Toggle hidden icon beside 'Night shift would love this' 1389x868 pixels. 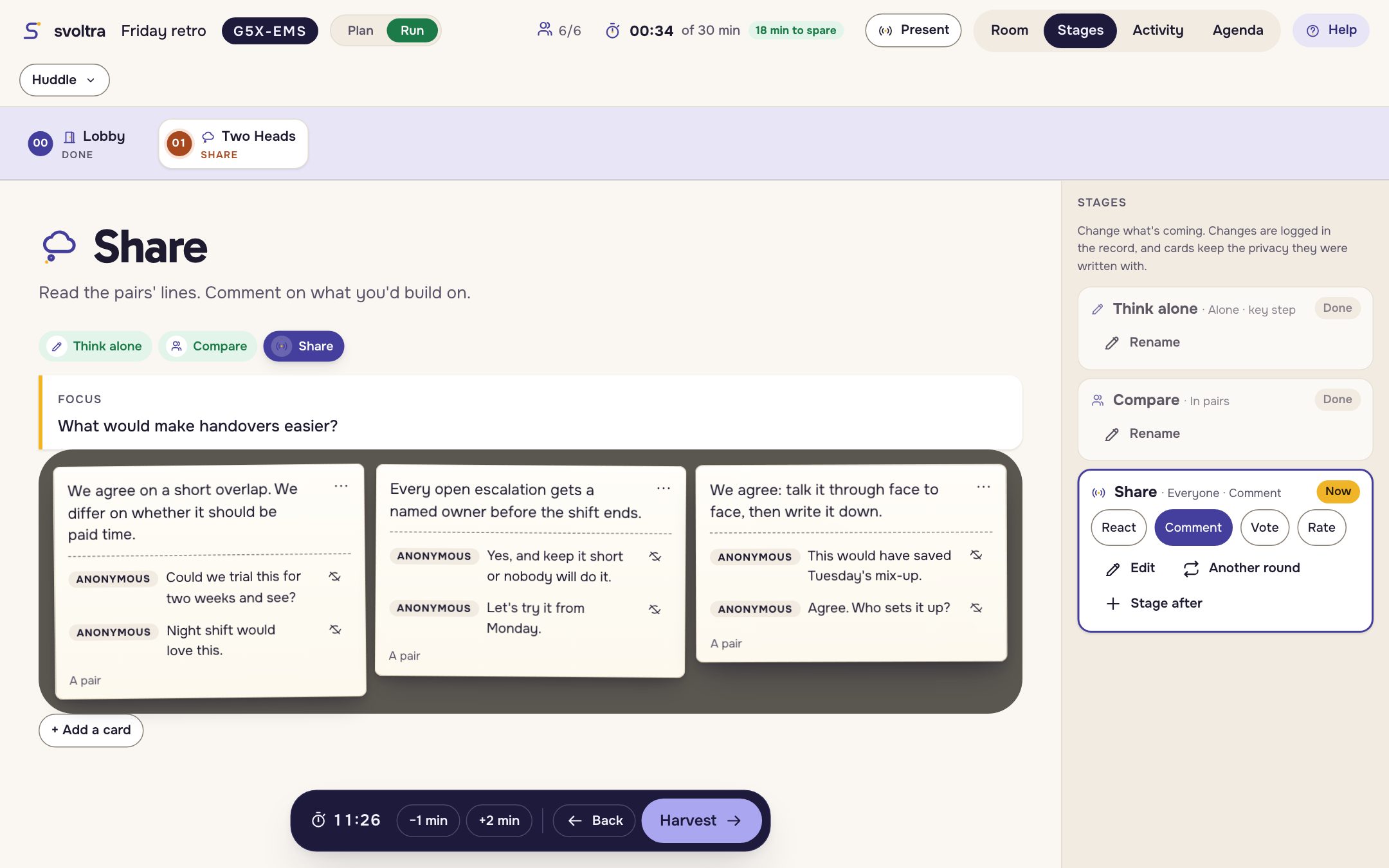[x=335, y=629]
